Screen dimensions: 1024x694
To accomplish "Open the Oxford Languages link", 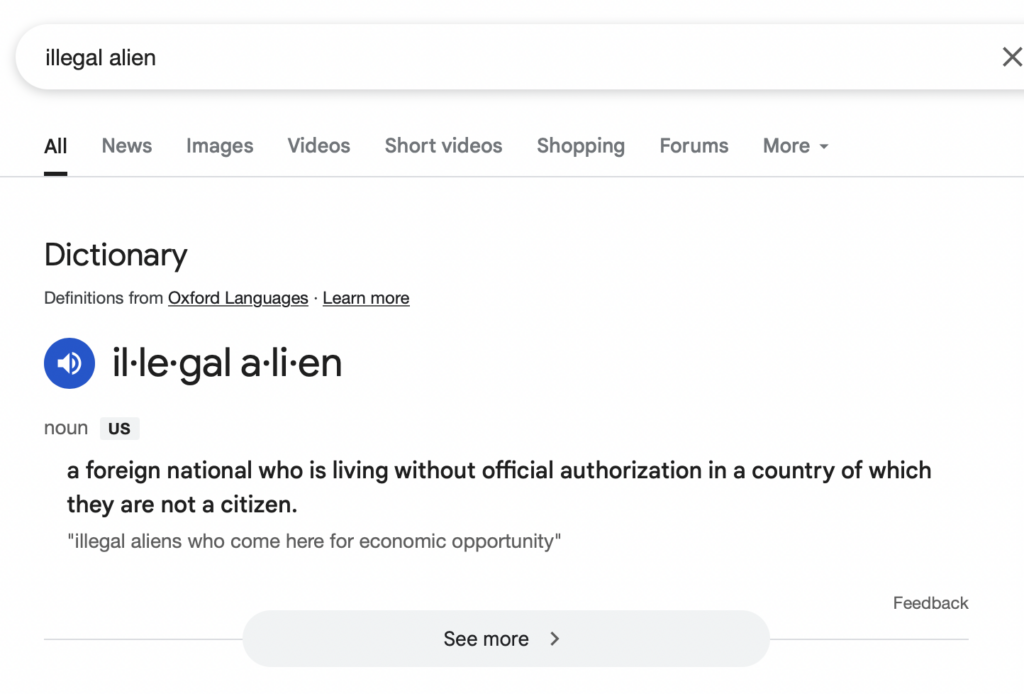I will 238,298.
